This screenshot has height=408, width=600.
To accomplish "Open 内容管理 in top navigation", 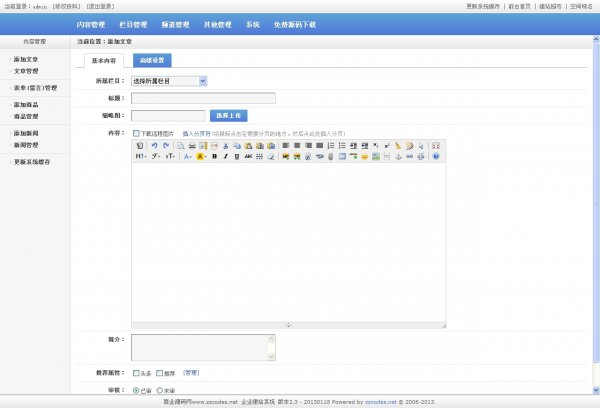I will coord(91,24).
